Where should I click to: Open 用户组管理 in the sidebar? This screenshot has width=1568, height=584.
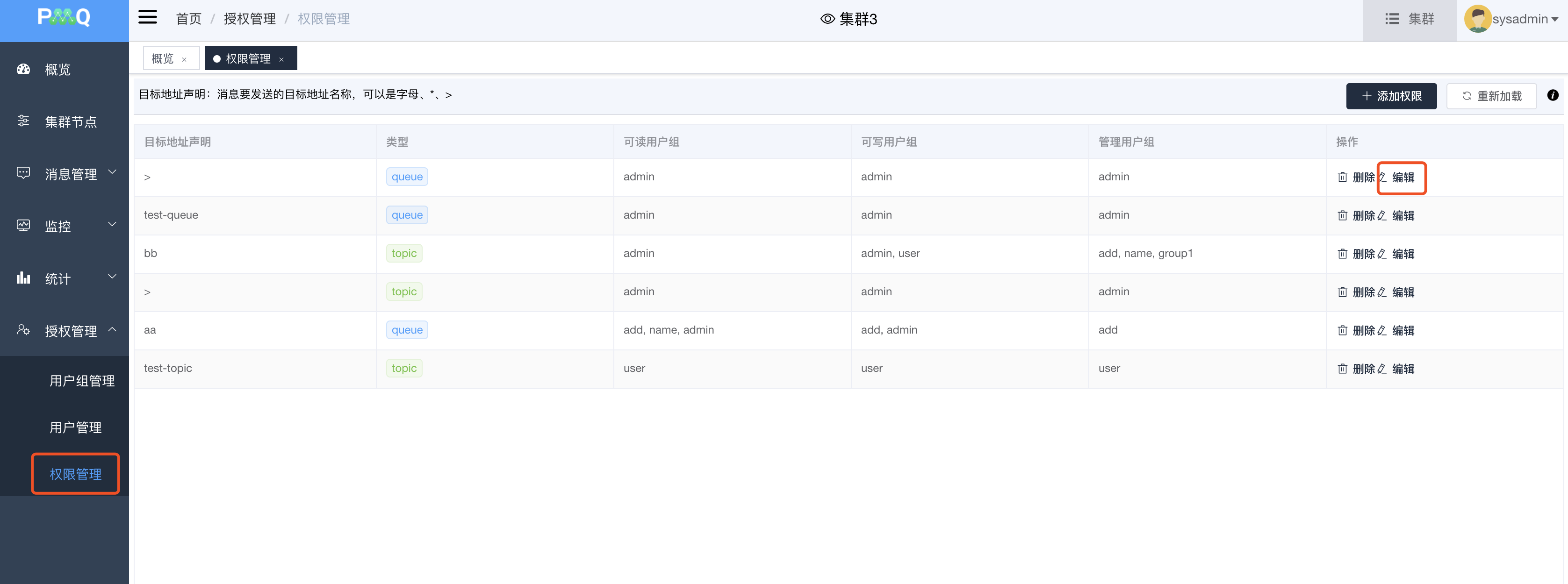(81, 381)
